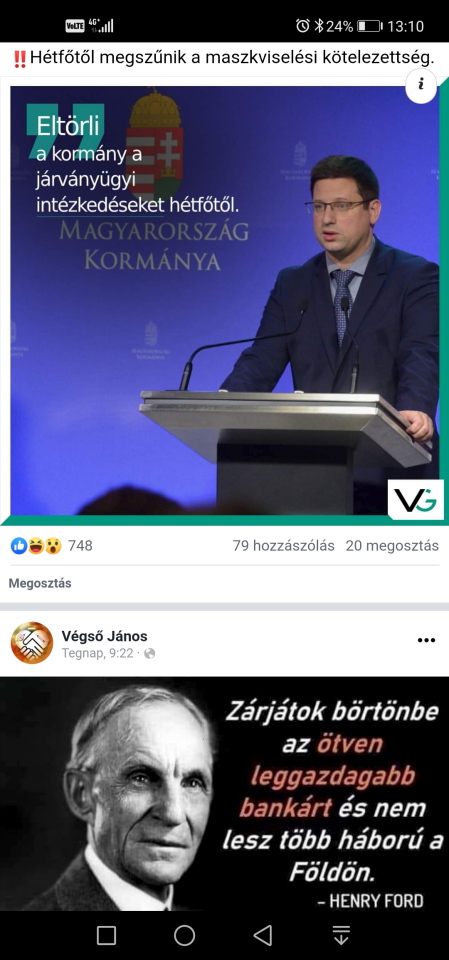Viewport: 449px width, 960px height.
Task: Open the like reaction icon
Action: pos(19,546)
